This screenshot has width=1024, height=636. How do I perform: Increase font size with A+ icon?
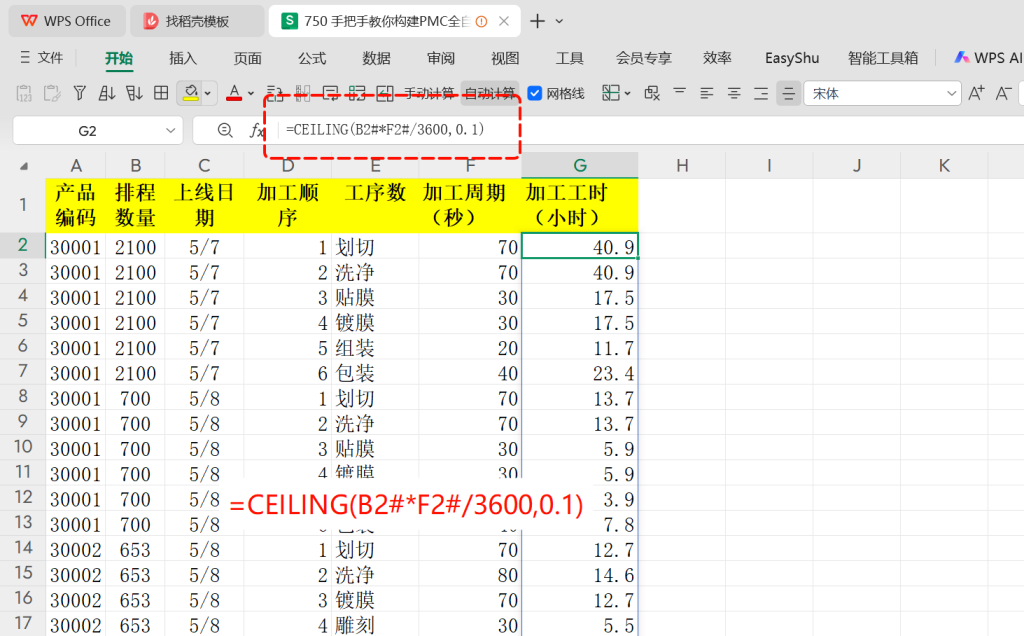[976, 93]
